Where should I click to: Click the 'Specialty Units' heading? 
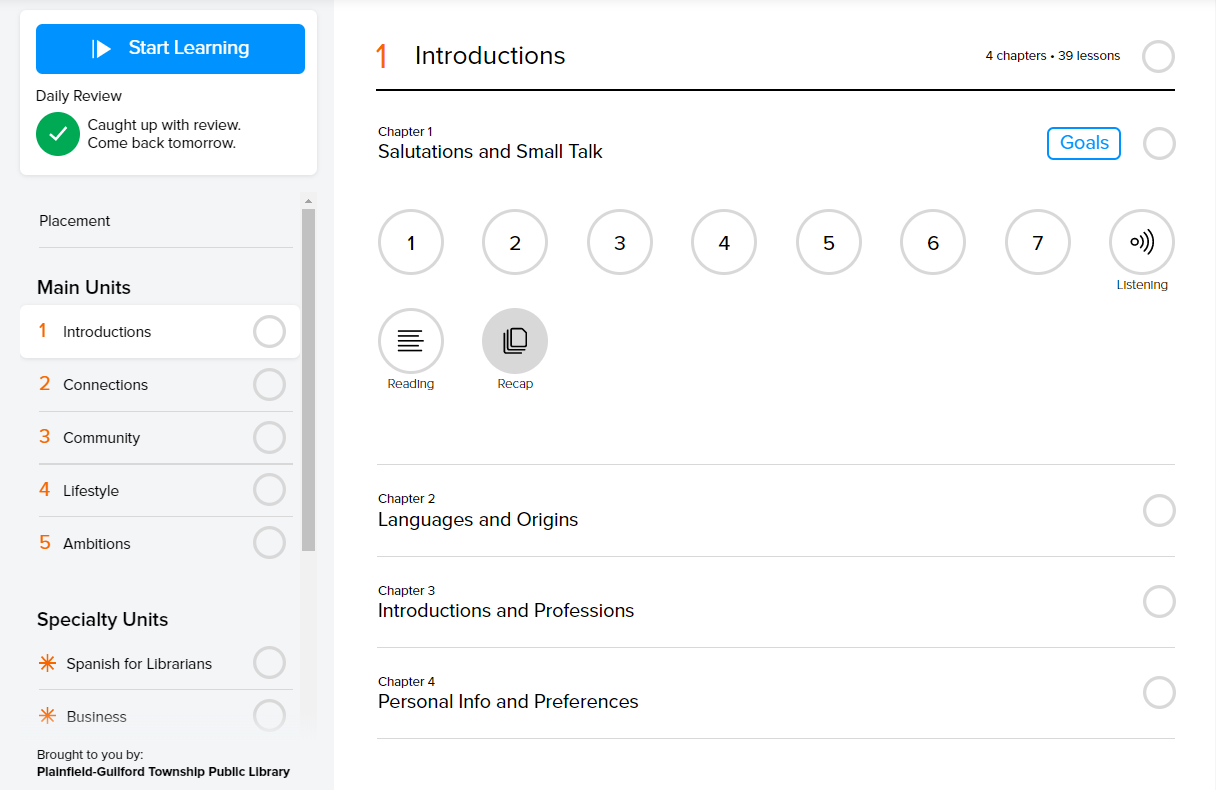coord(103,620)
